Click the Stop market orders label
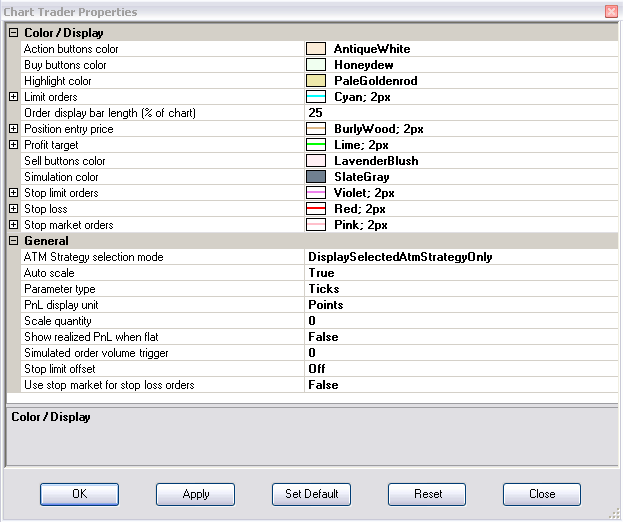Image resolution: width=623 pixels, height=522 pixels. point(69,225)
